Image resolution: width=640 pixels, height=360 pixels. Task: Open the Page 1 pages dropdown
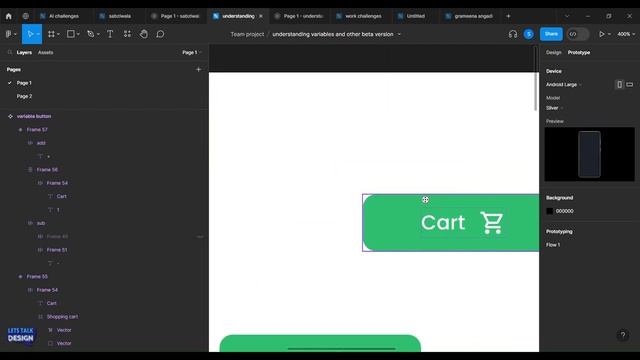point(192,52)
